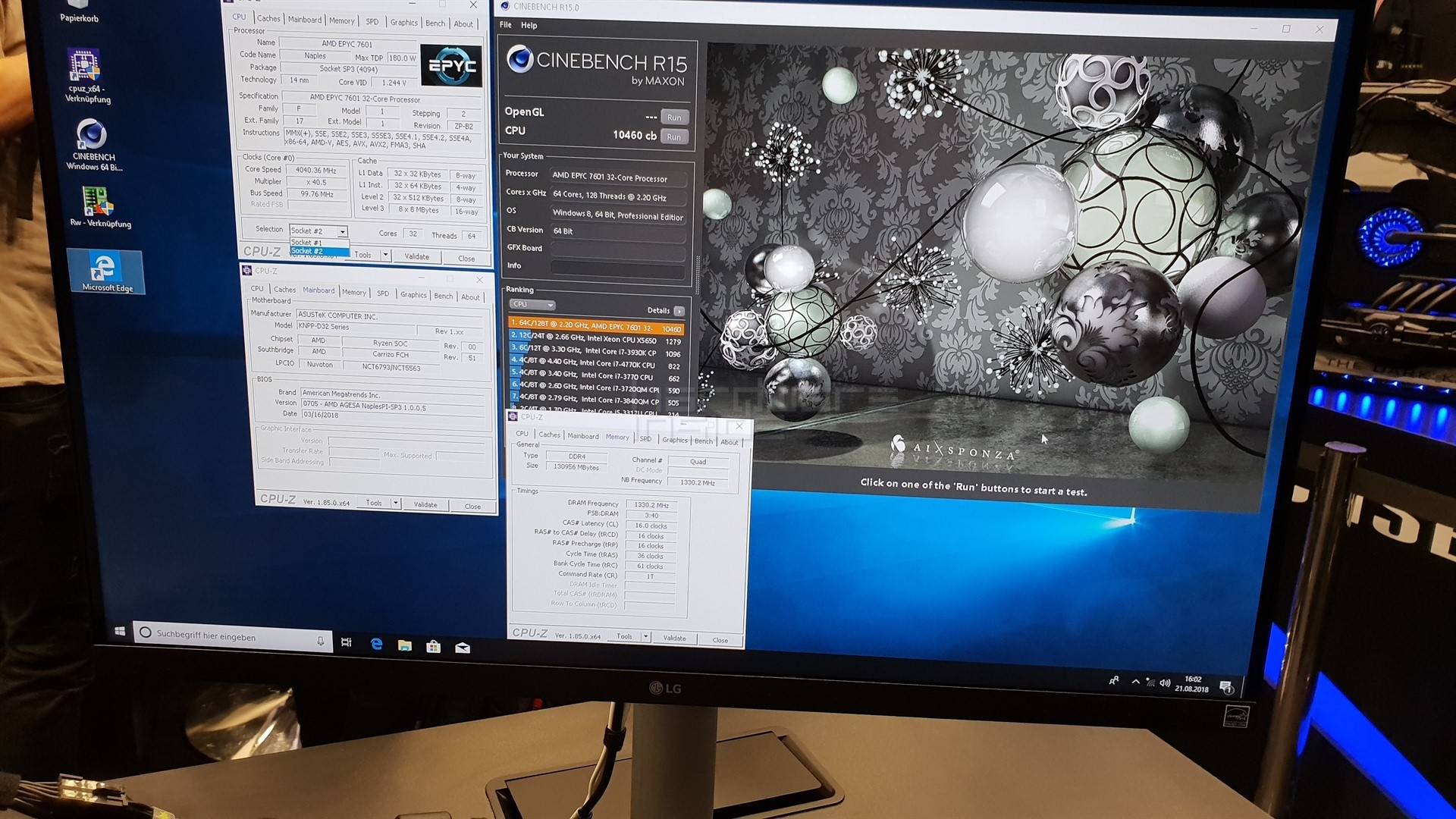Open the Windows Start menu
This screenshot has width=1456, height=819.
tap(120, 631)
